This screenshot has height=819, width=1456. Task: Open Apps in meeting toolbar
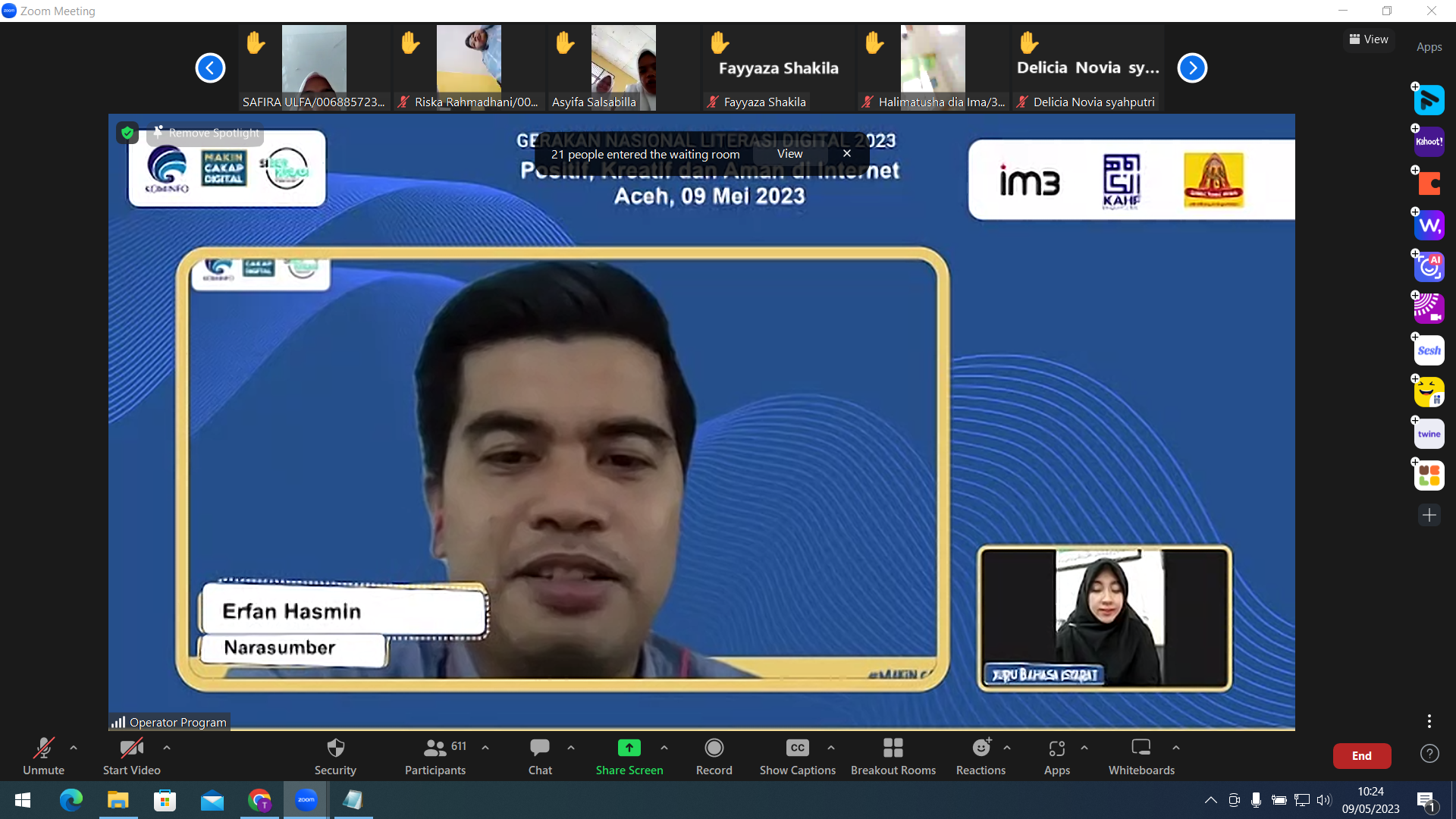pyautogui.click(x=1057, y=756)
